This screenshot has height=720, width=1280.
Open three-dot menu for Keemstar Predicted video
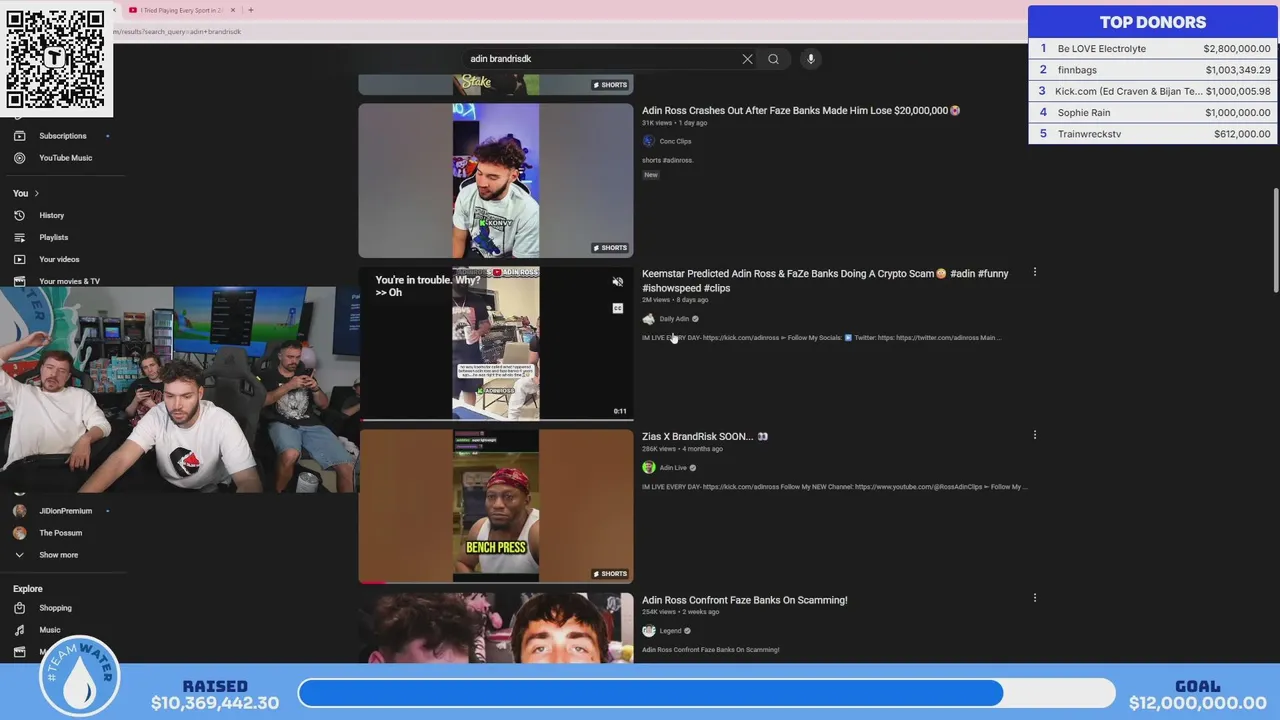click(x=1035, y=272)
